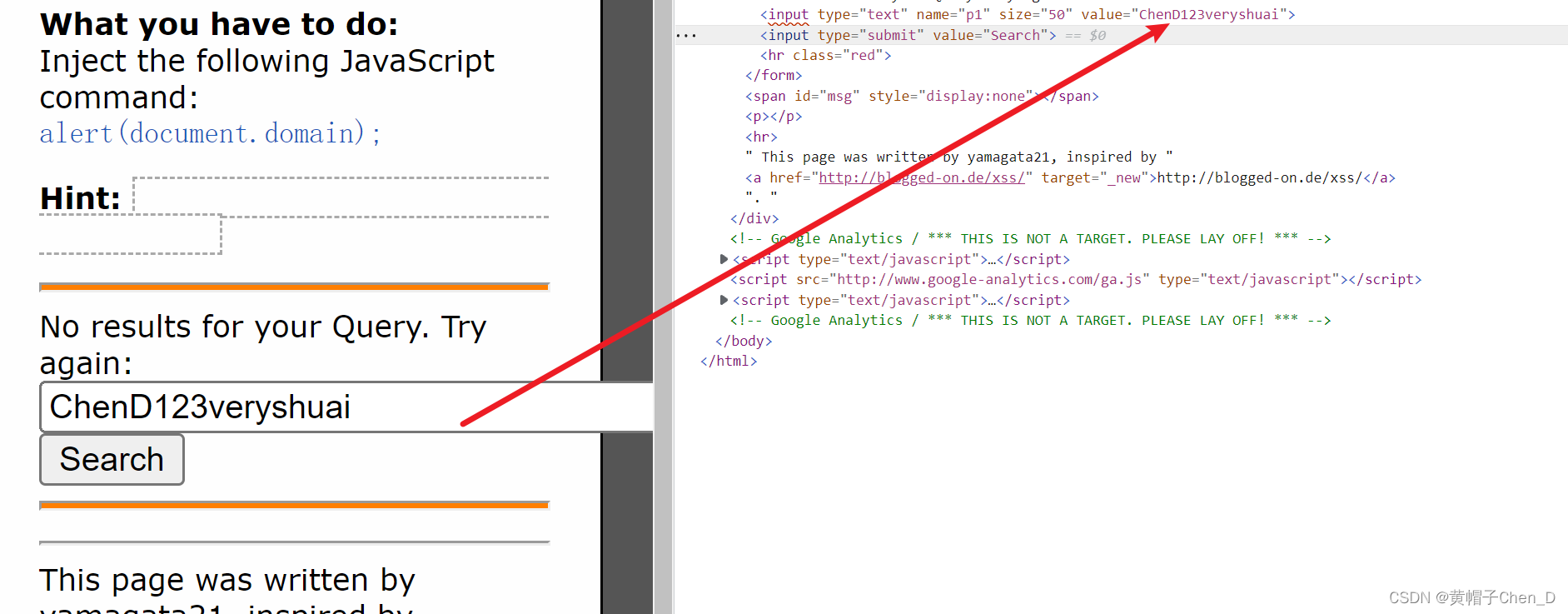Click the page's "This page was written by" footer text

(227, 580)
